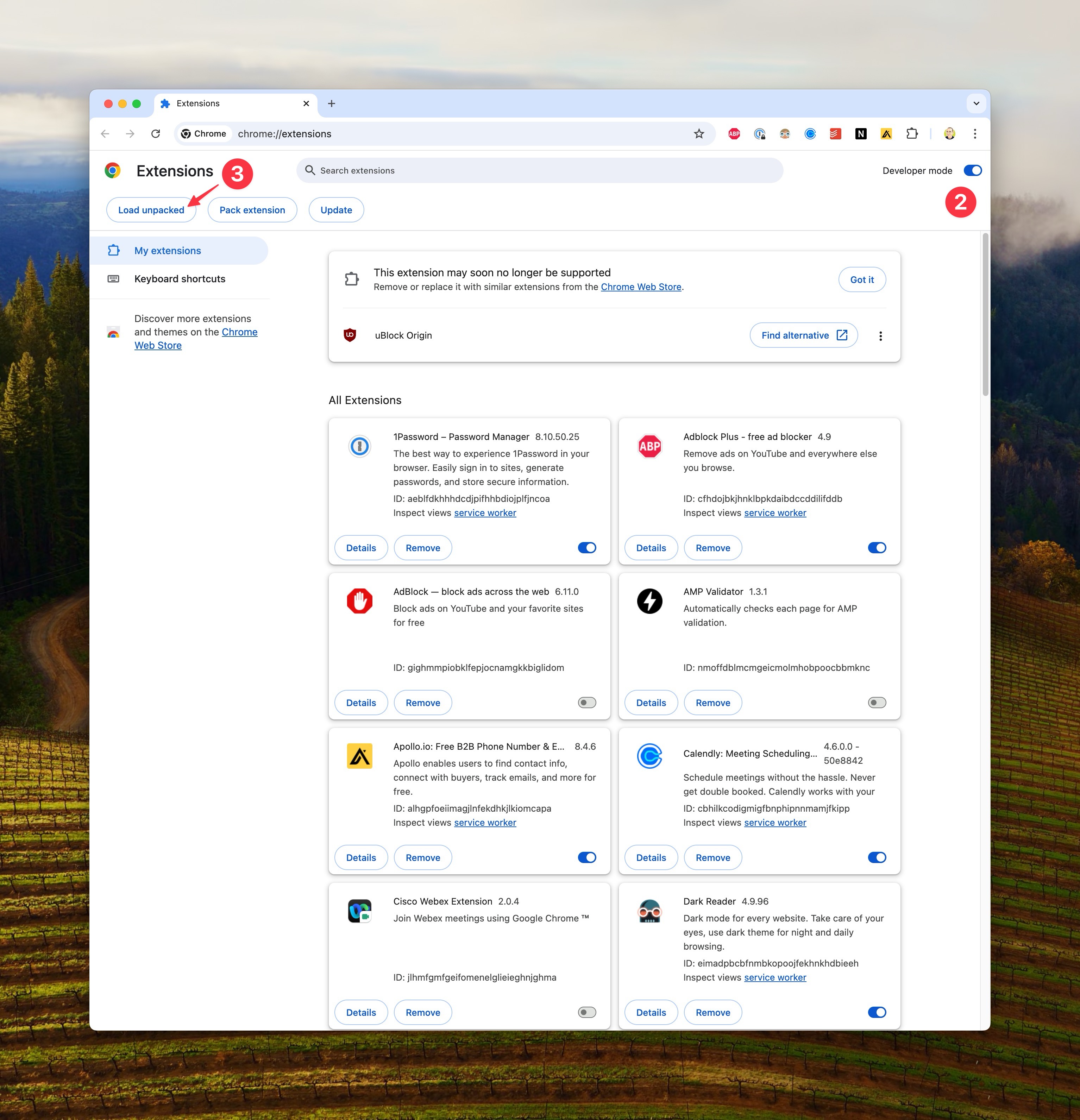The height and width of the screenshot is (1120, 1080).
Task: Dismiss the warning with Got it
Action: [862, 279]
